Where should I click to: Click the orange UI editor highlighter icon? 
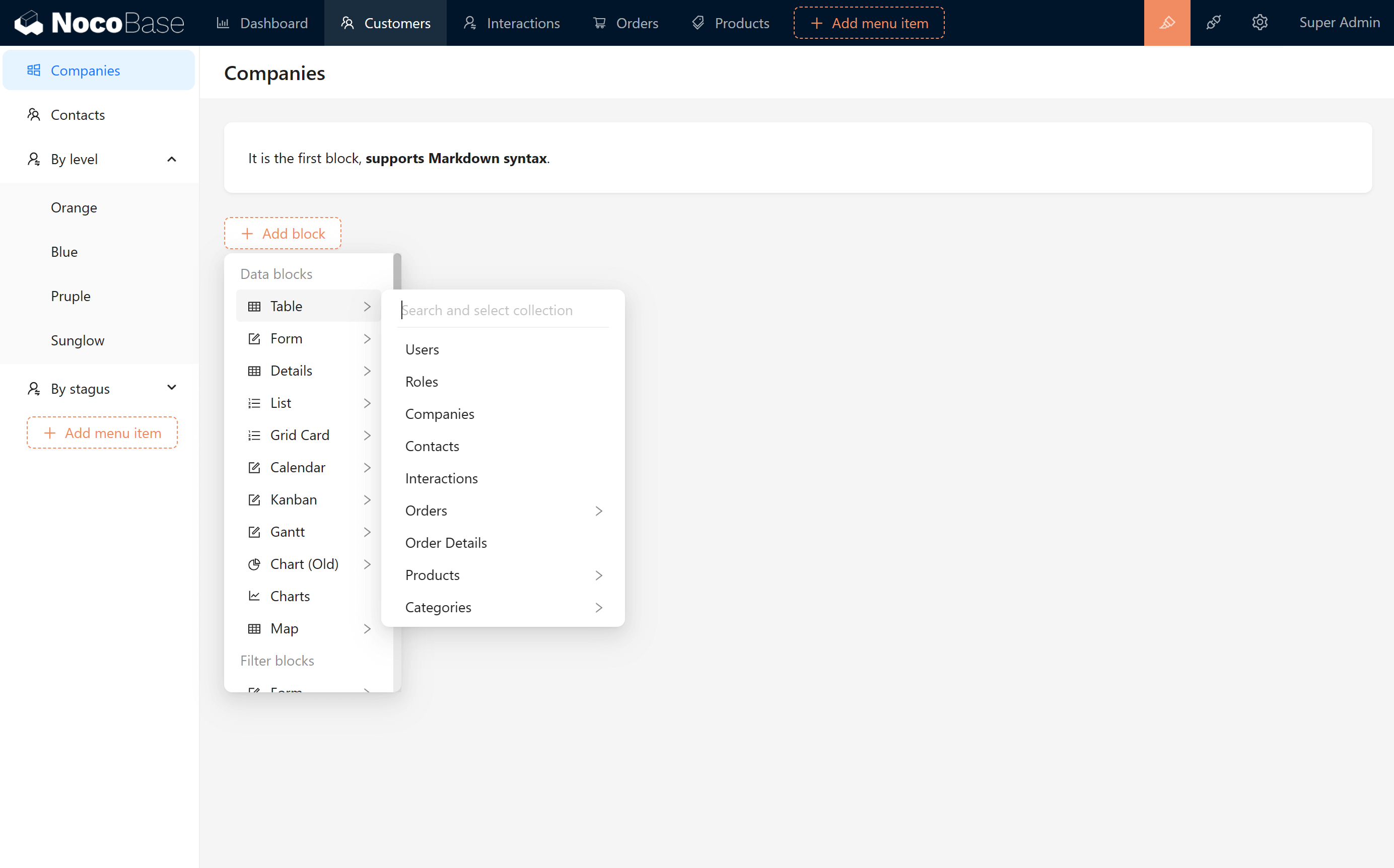click(1167, 23)
